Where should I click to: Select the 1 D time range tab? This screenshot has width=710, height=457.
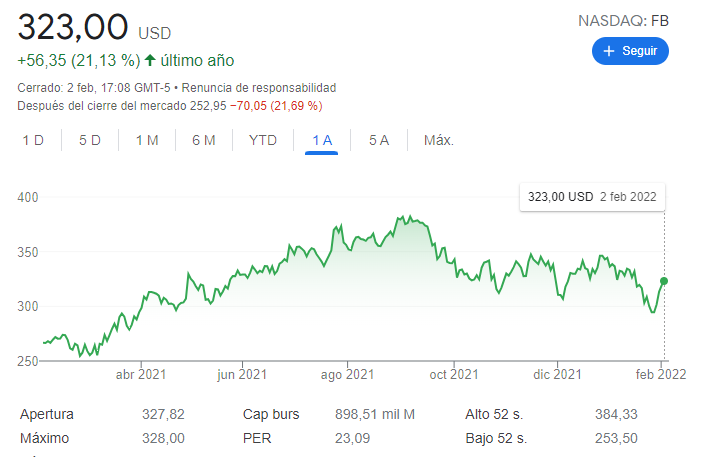33,140
